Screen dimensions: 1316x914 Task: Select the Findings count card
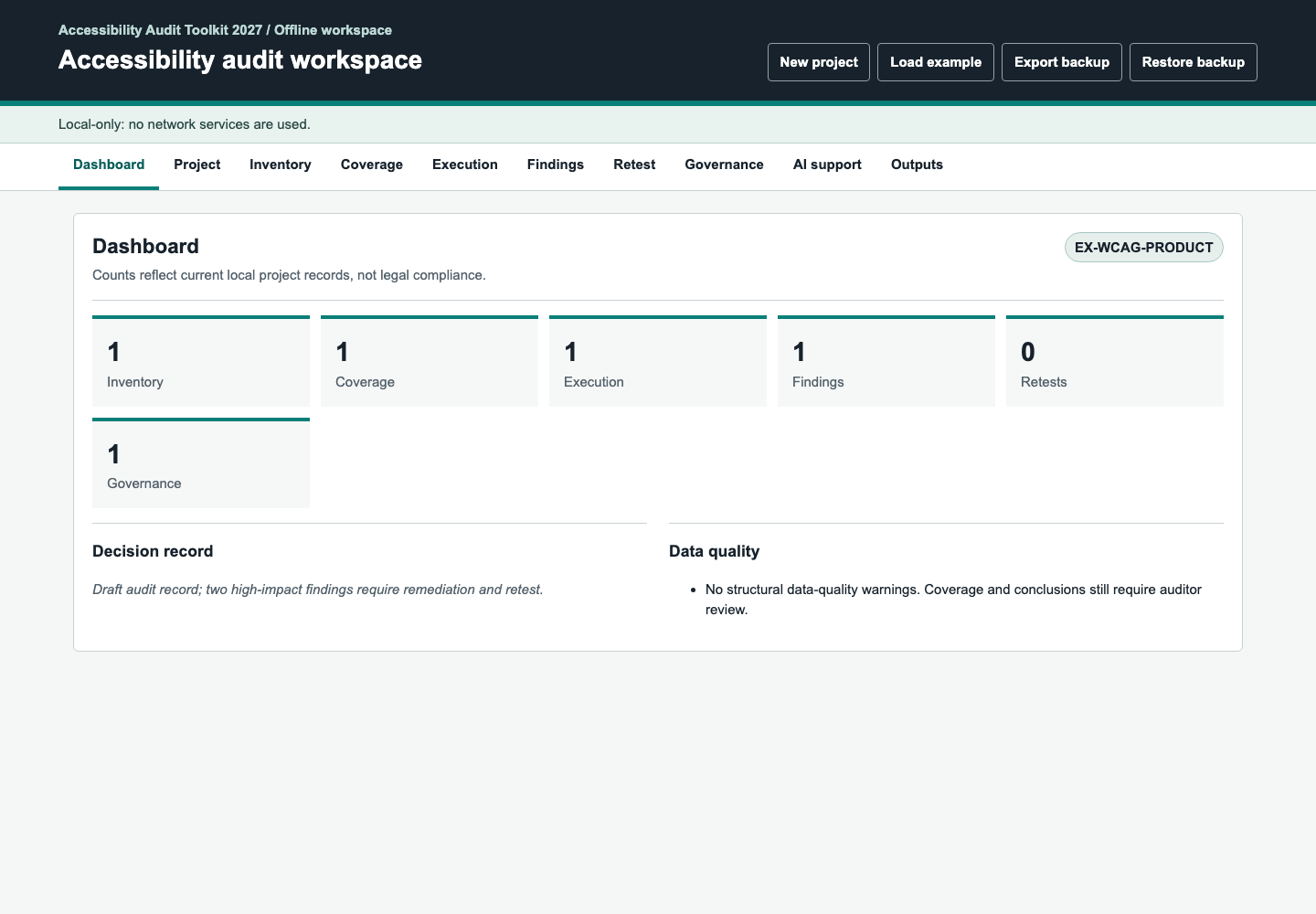pos(886,361)
